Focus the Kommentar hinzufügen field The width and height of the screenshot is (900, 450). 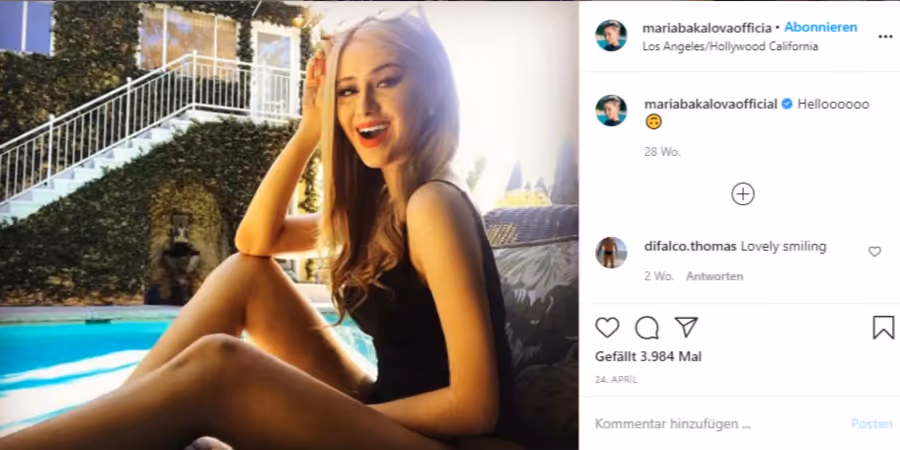pos(717,424)
